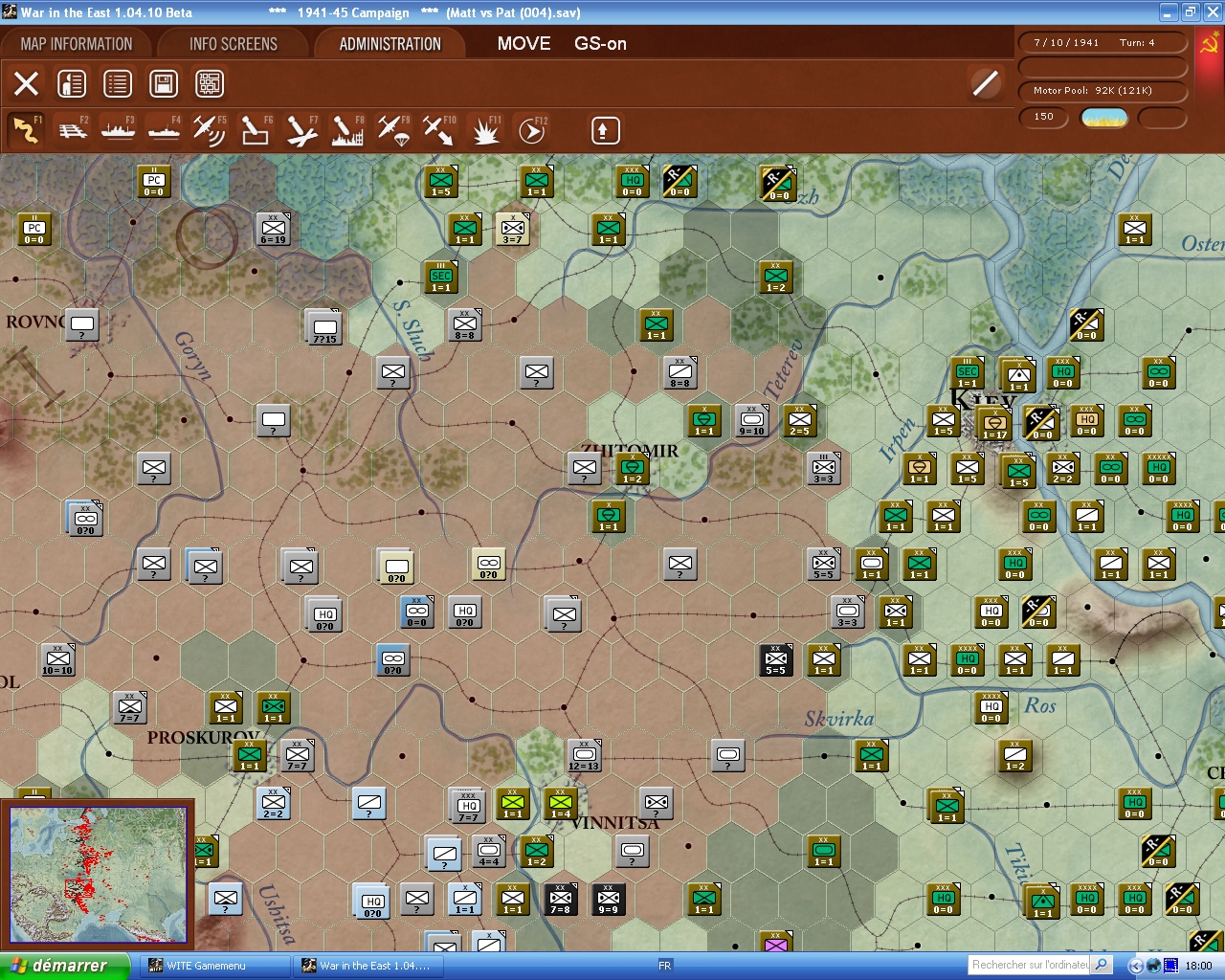Image resolution: width=1225 pixels, height=980 pixels.
Task: Select the black SS unit labeled 7=8
Action: 561,899
